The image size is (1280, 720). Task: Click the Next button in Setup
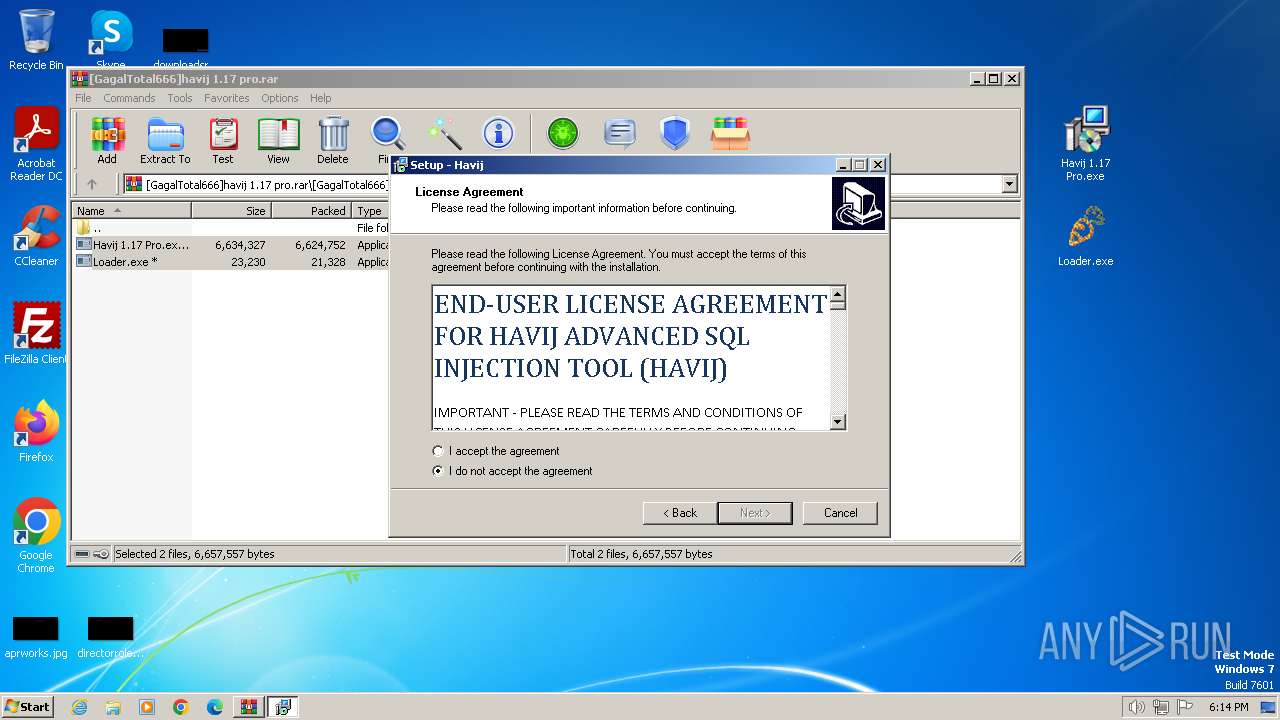pyautogui.click(x=755, y=513)
